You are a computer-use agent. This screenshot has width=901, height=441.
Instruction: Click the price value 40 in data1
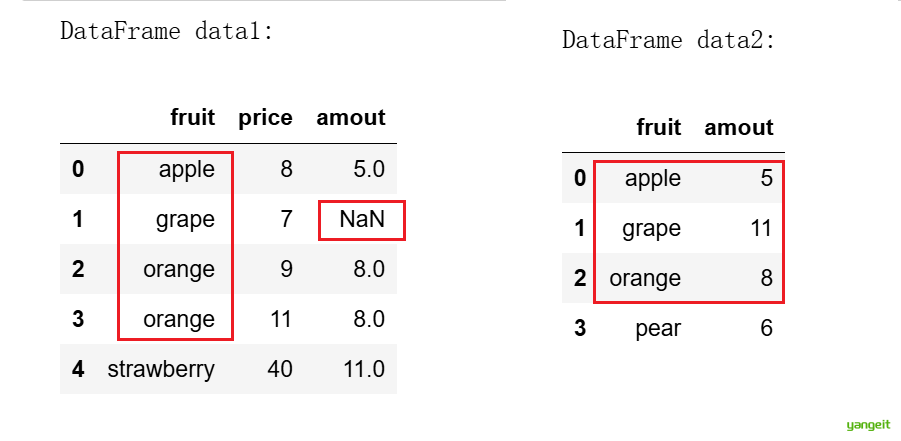280,369
